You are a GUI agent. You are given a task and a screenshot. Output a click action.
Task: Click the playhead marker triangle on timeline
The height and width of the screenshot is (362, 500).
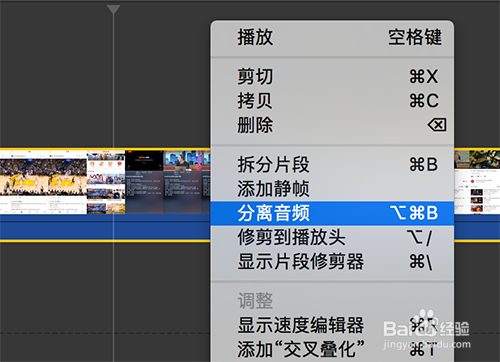pyautogui.click(x=113, y=9)
